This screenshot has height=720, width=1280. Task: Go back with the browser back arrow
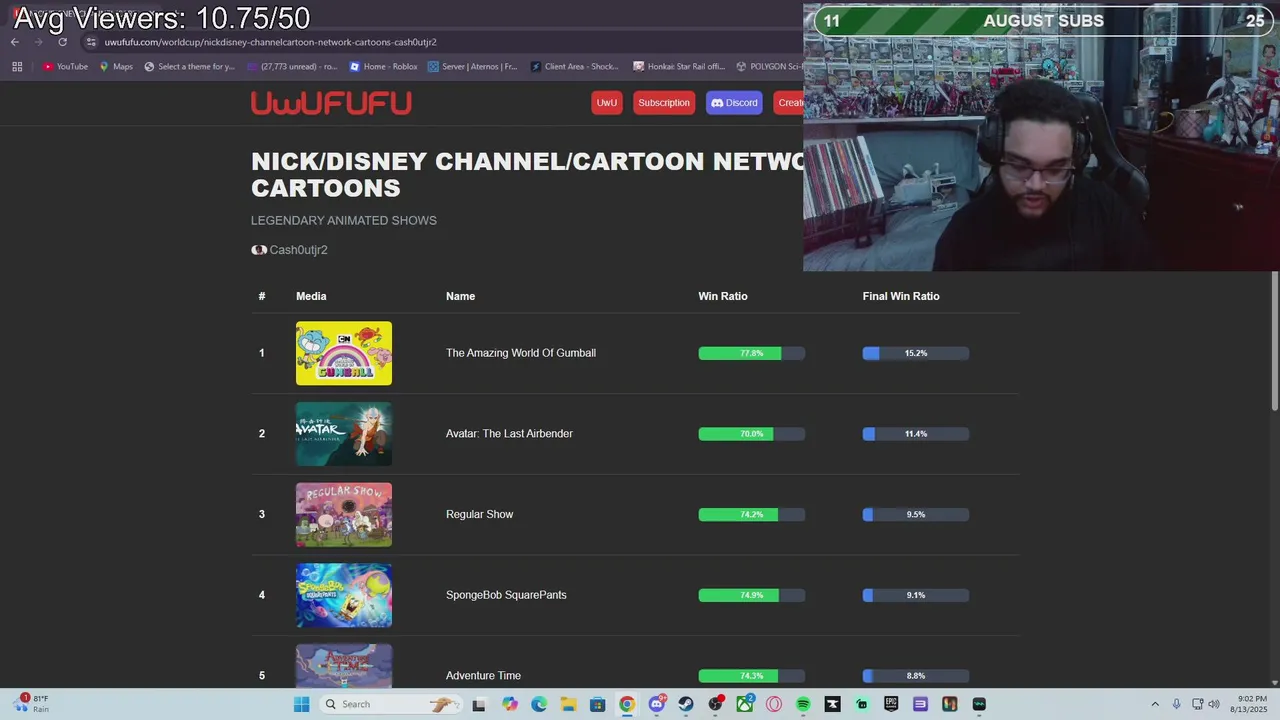tap(15, 42)
